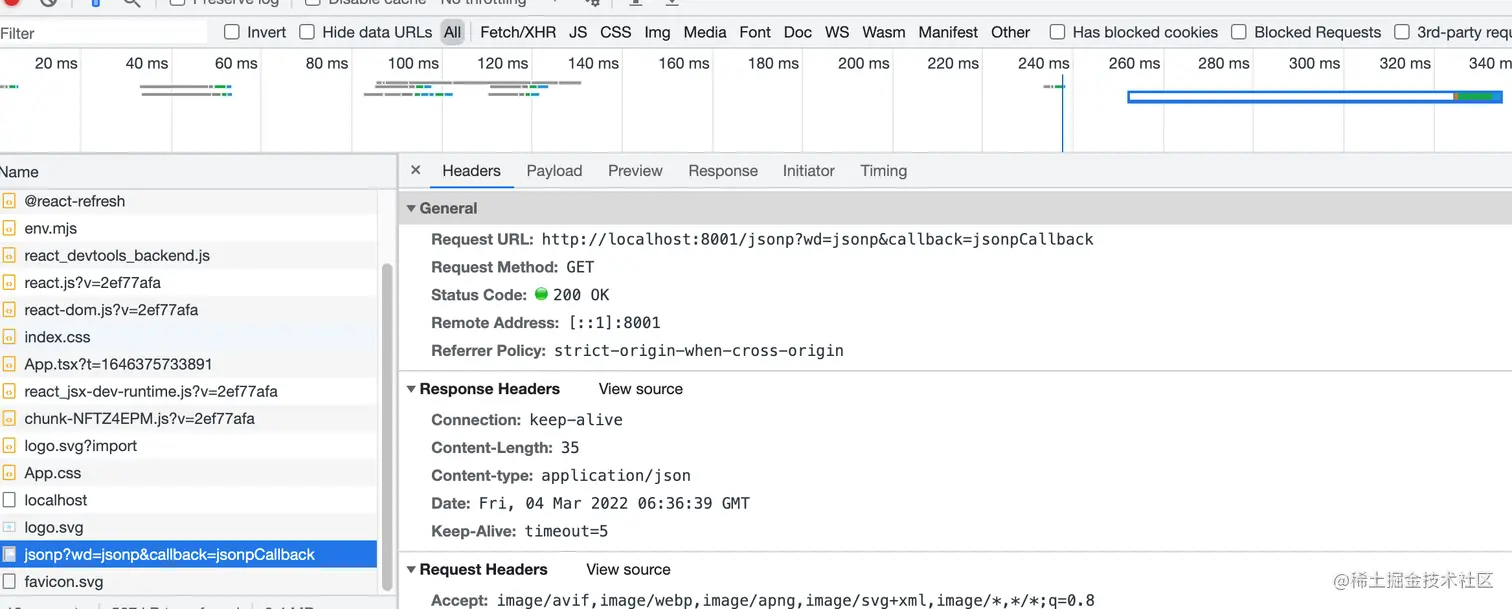Image resolution: width=1512 pixels, height=609 pixels.
Task: Click the icon beside react.js?v=2ef77afa
Action: pyautogui.click(x=9, y=282)
